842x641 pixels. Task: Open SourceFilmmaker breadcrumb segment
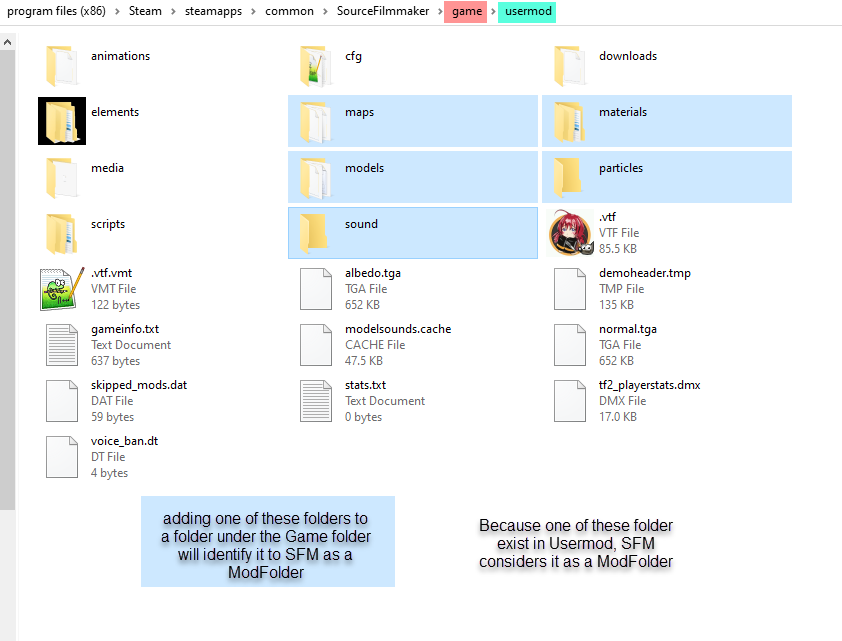(x=383, y=11)
